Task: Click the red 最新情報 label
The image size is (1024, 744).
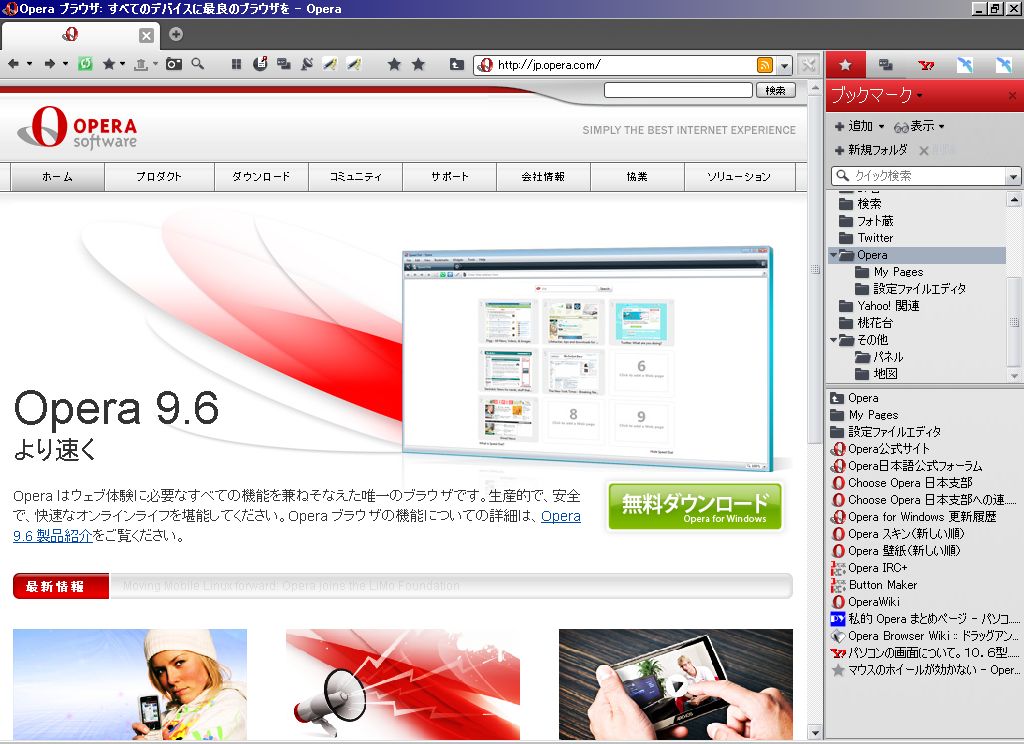Action: (x=61, y=586)
